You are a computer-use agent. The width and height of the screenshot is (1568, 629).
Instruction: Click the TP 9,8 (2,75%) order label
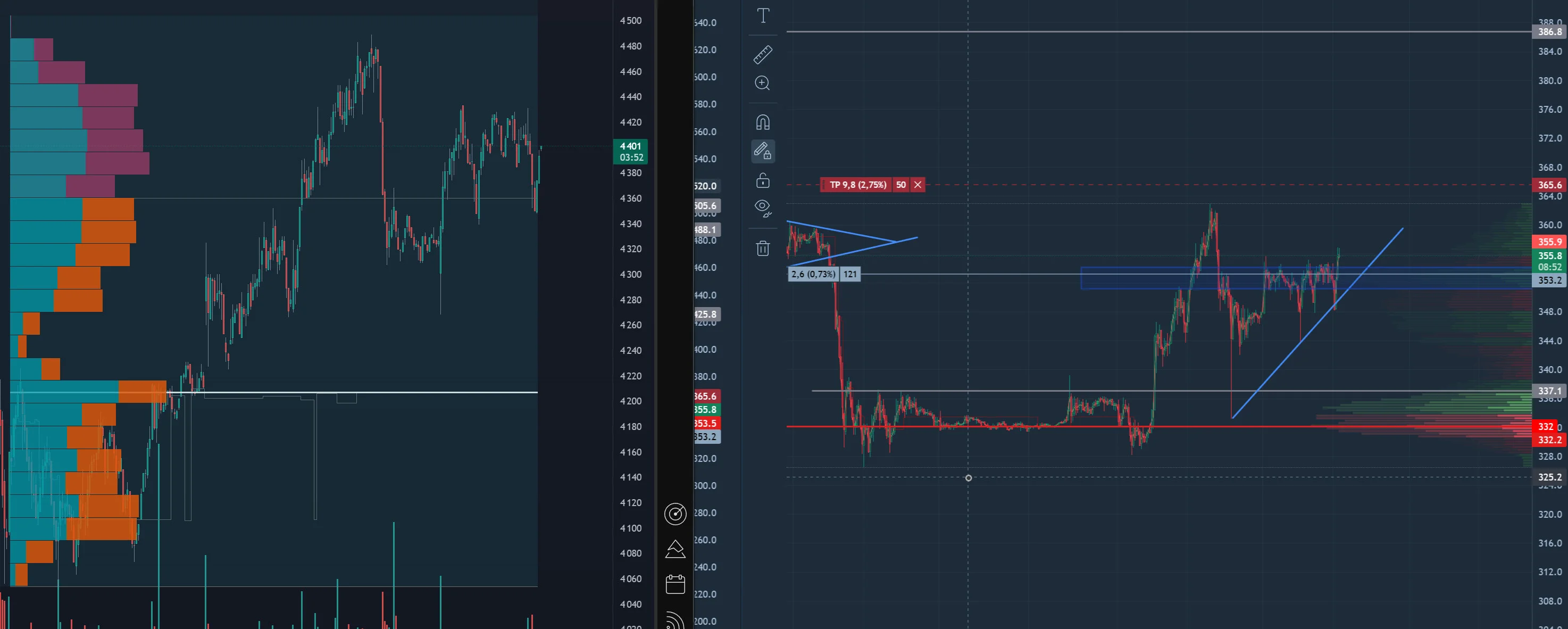pyautogui.click(x=857, y=185)
